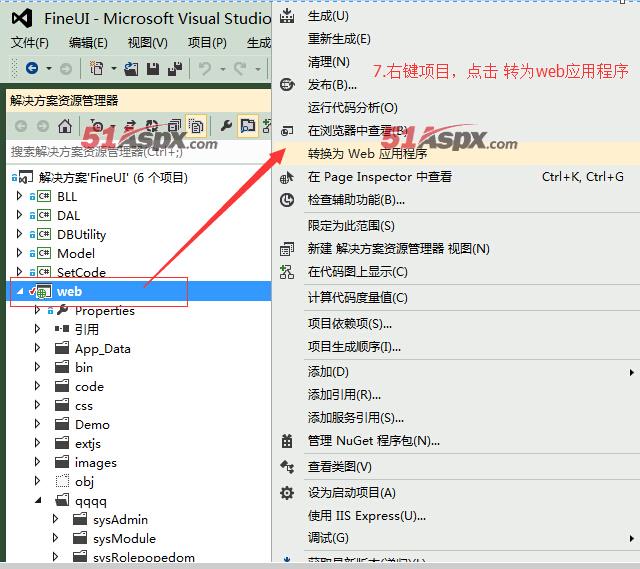
Task: Click the Open File folder icon
Action: (131, 69)
